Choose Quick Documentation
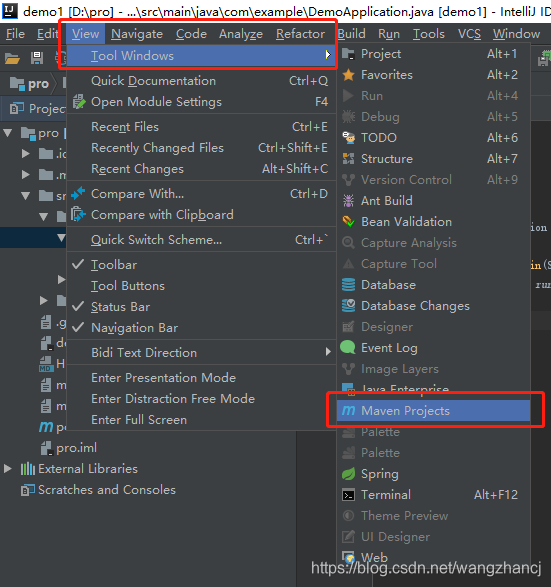551x587 pixels. click(x=201, y=81)
